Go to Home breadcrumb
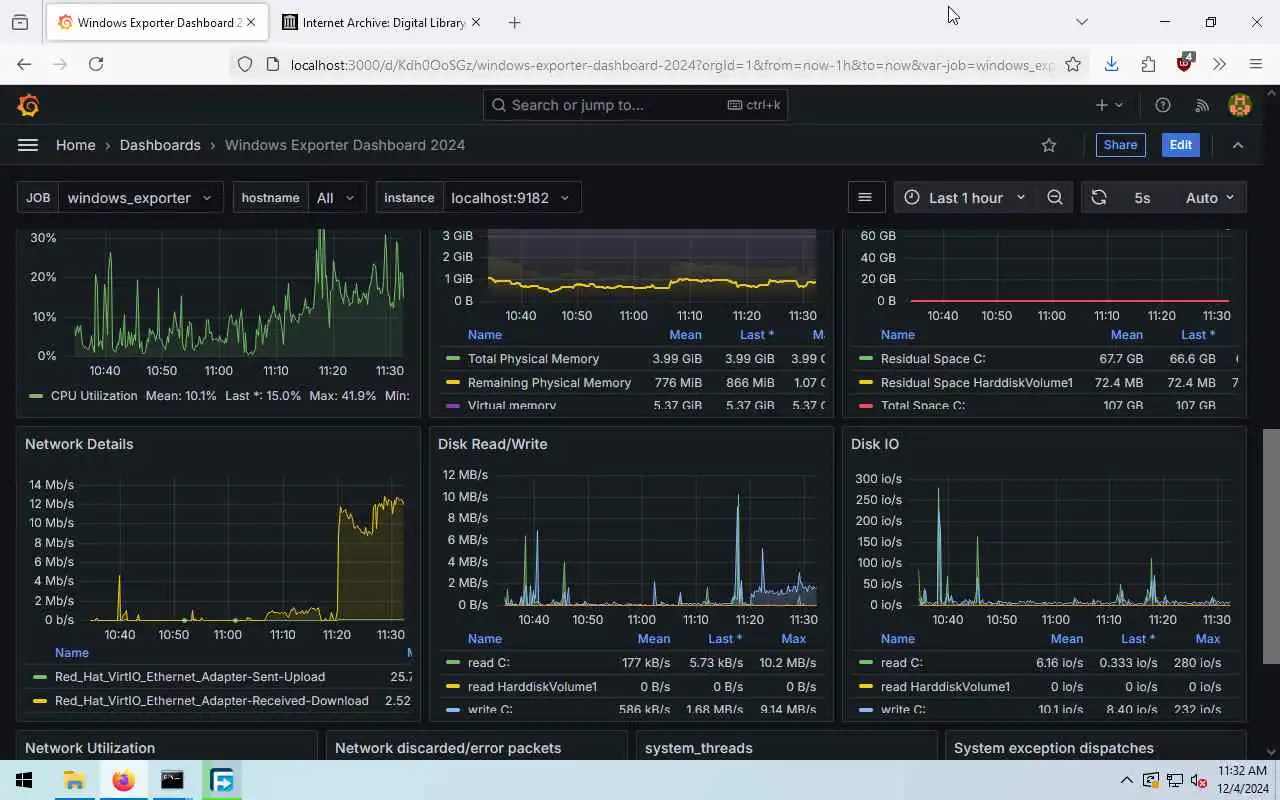 click(x=76, y=145)
